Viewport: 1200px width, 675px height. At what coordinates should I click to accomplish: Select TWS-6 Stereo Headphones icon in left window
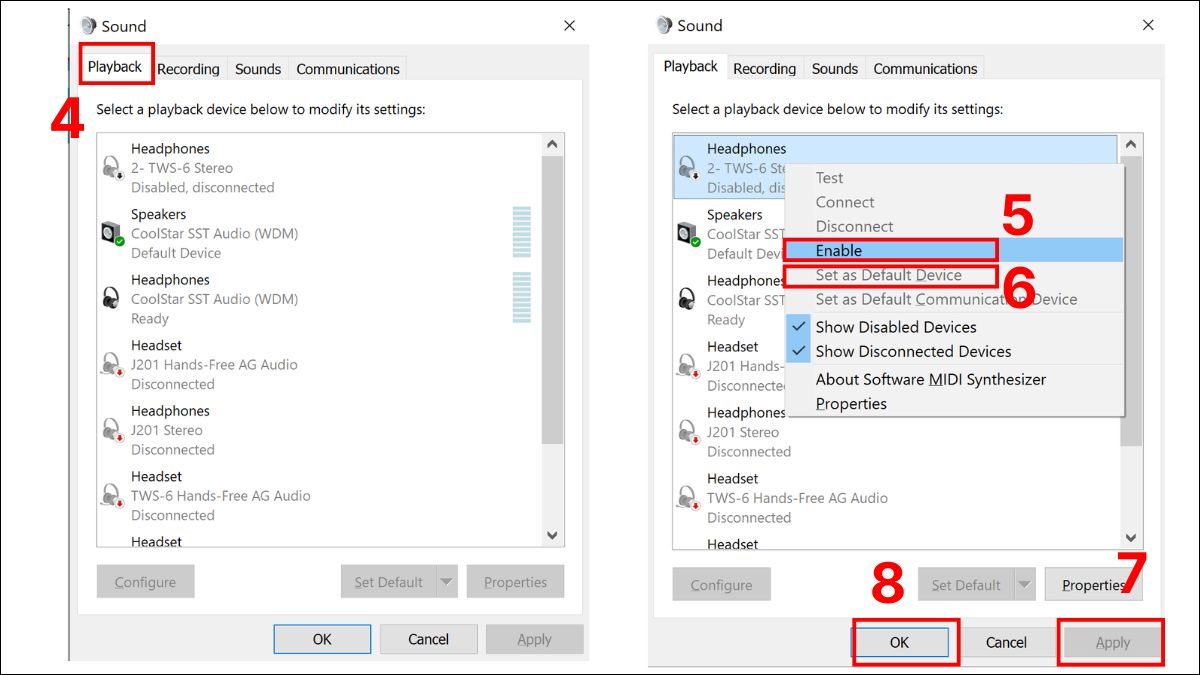tap(111, 167)
